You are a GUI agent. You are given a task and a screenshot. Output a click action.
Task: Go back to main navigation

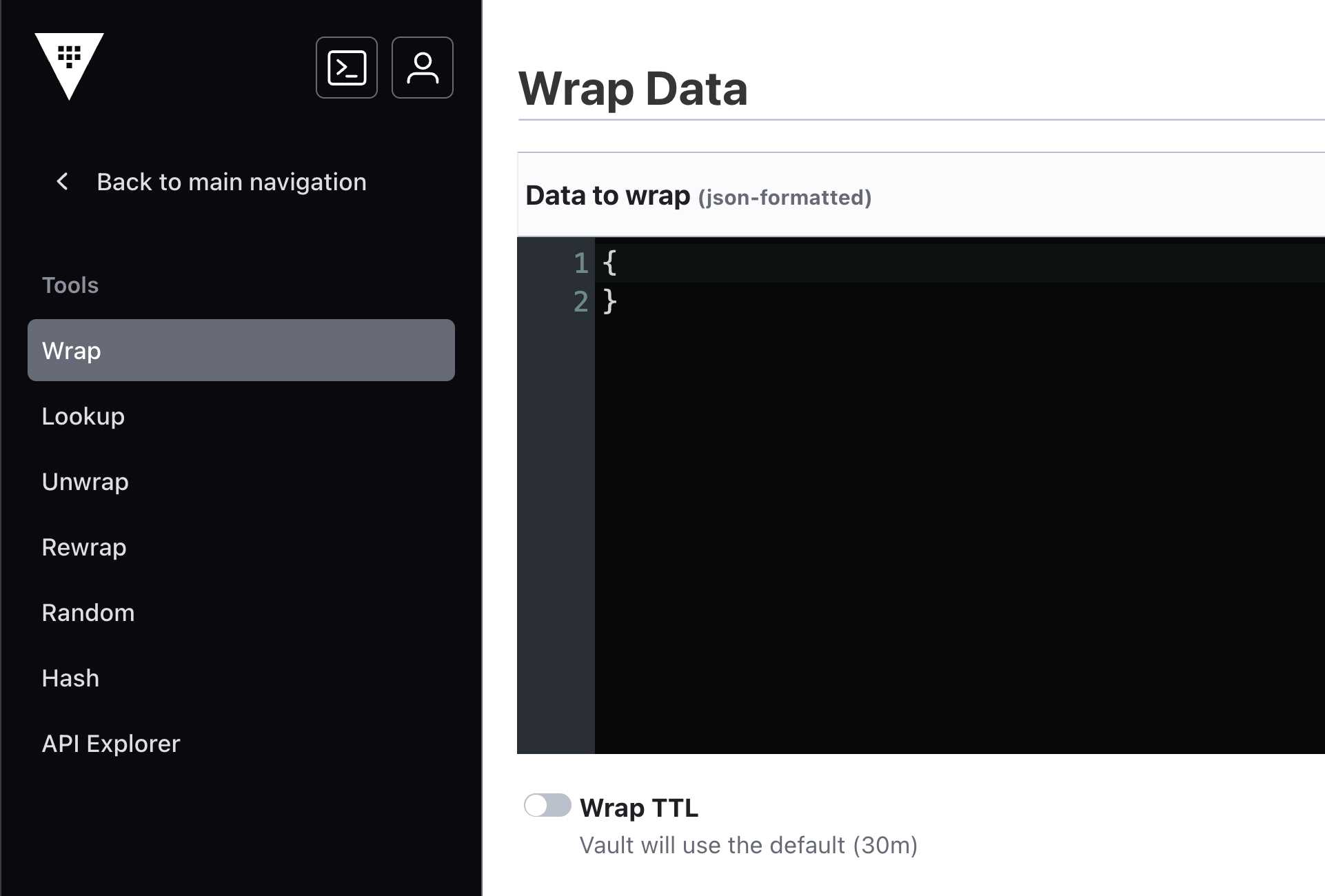(x=231, y=182)
